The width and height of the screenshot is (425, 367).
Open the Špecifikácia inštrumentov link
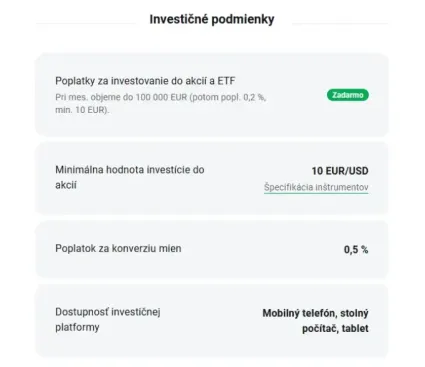316,187
